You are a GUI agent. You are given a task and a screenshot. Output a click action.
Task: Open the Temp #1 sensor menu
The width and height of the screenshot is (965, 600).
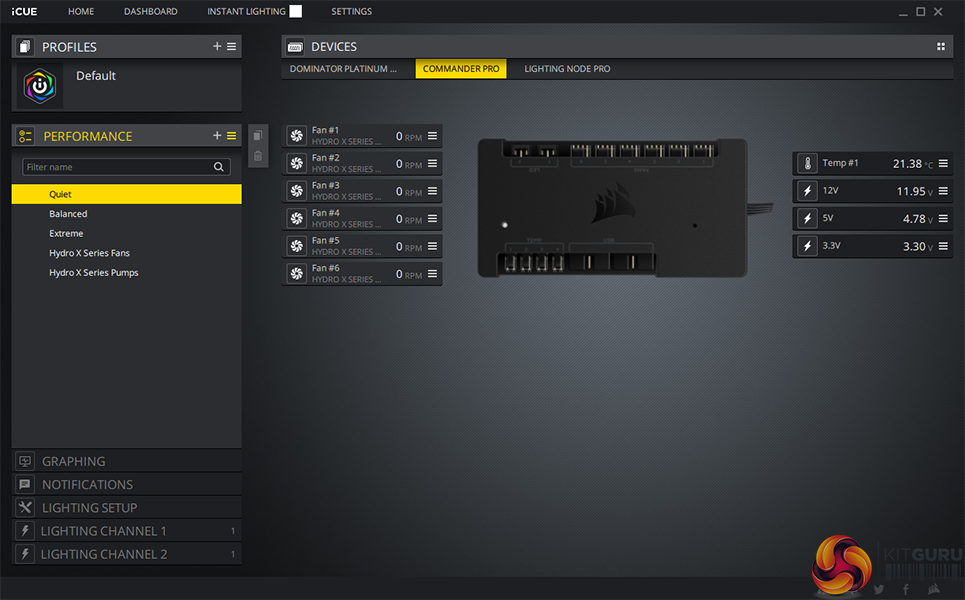coord(943,164)
